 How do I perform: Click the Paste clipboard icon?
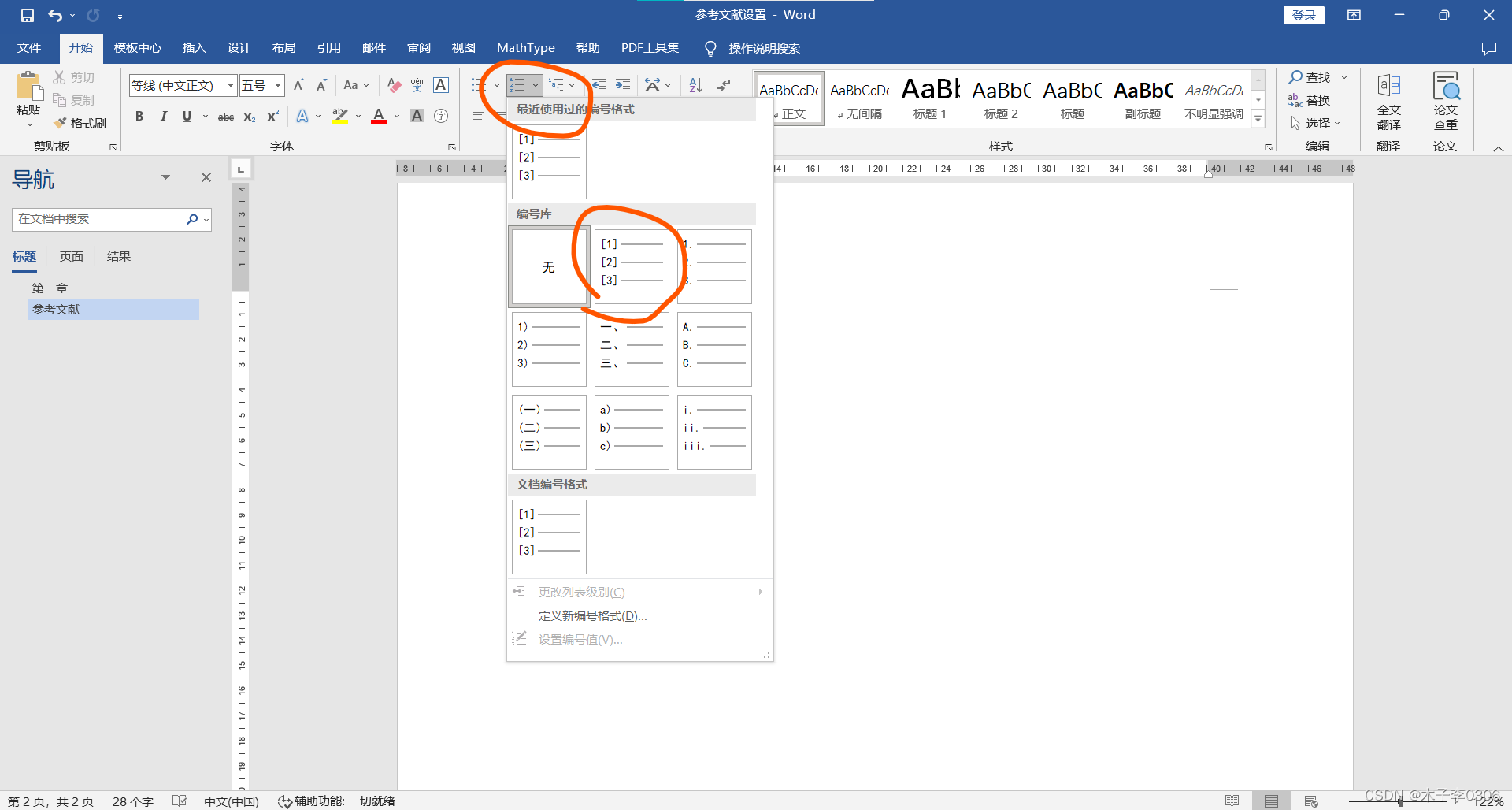point(28,87)
